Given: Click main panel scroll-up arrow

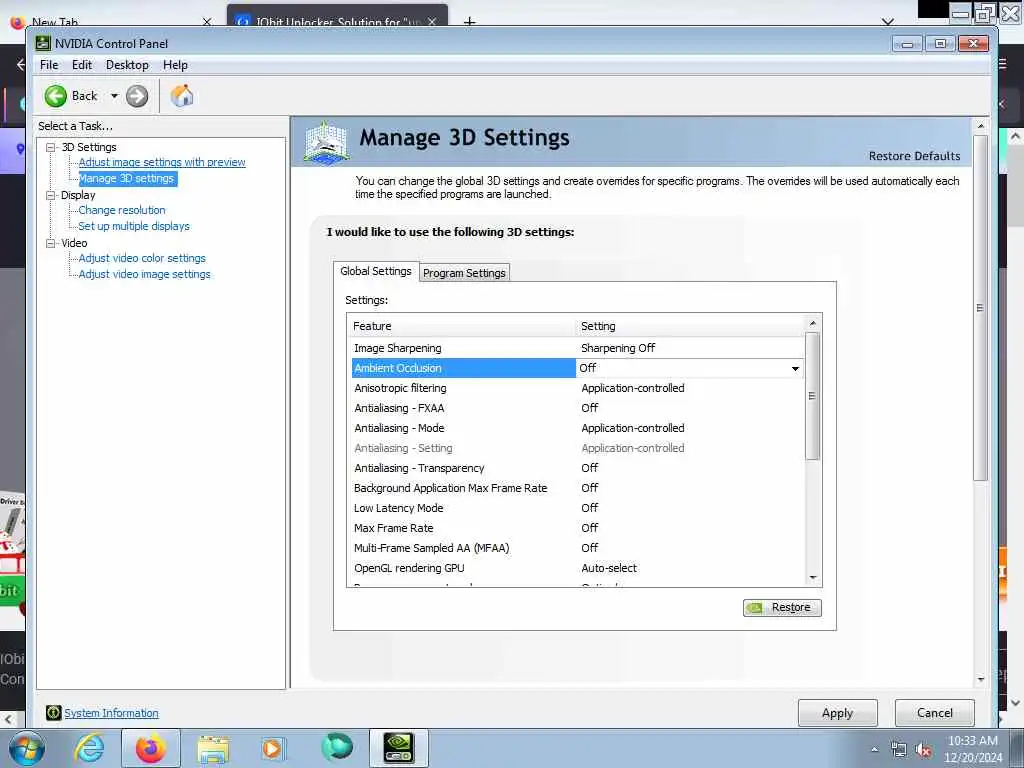Looking at the screenshot, I should click(980, 125).
